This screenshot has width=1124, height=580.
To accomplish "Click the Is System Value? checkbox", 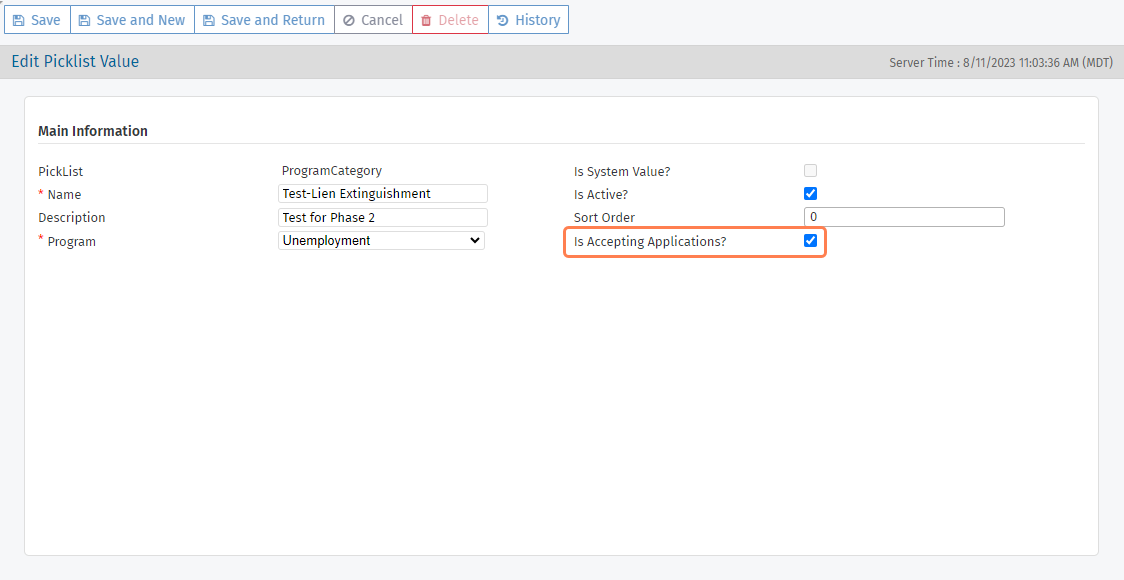I will pos(811,171).
